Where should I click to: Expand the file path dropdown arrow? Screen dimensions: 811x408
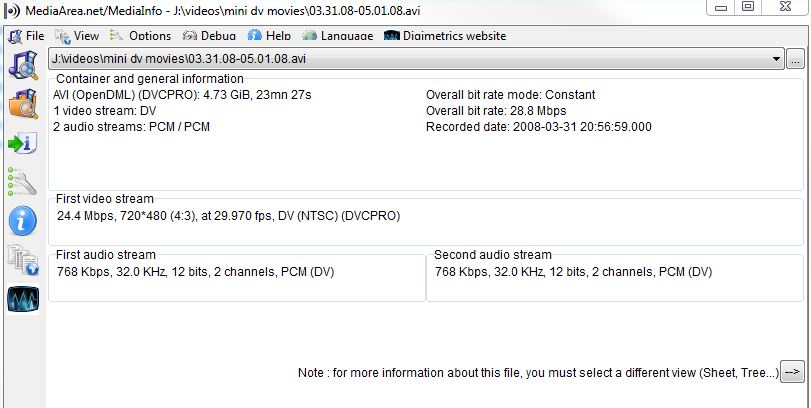pyautogui.click(x=777, y=60)
